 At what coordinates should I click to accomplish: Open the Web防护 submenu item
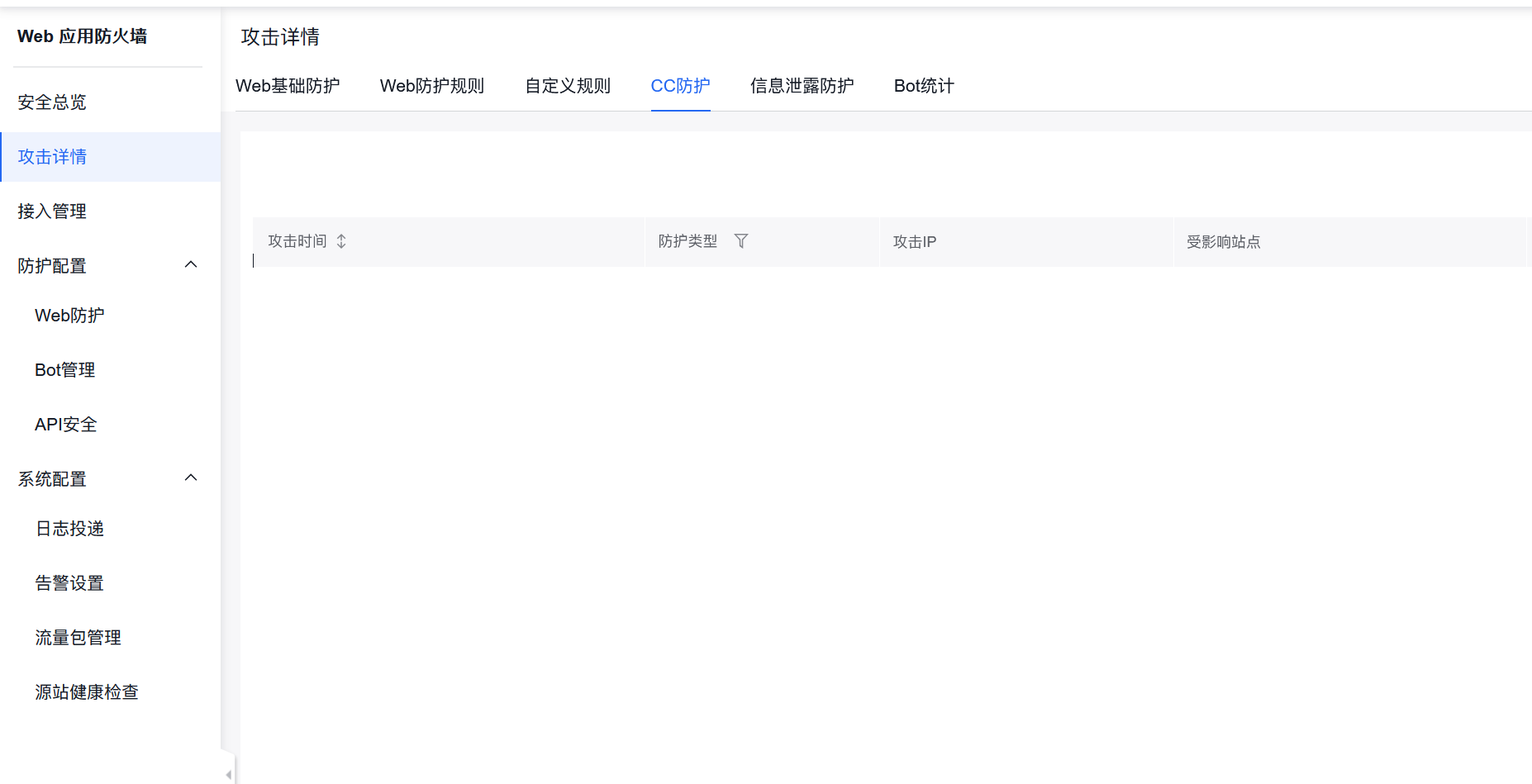click(x=69, y=316)
